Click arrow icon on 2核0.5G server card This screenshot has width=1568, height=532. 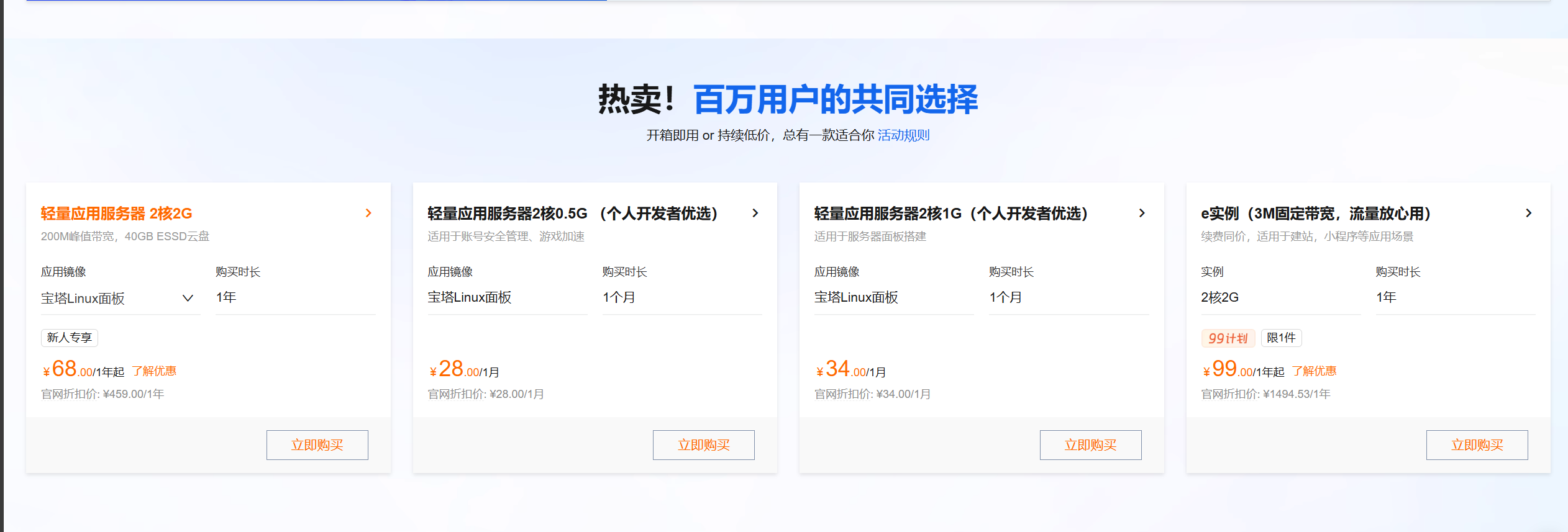tap(755, 213)
